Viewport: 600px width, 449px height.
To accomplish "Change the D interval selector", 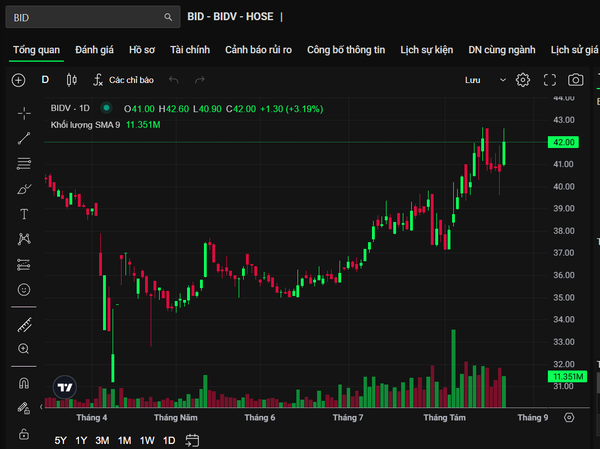I will click(45, 80).
